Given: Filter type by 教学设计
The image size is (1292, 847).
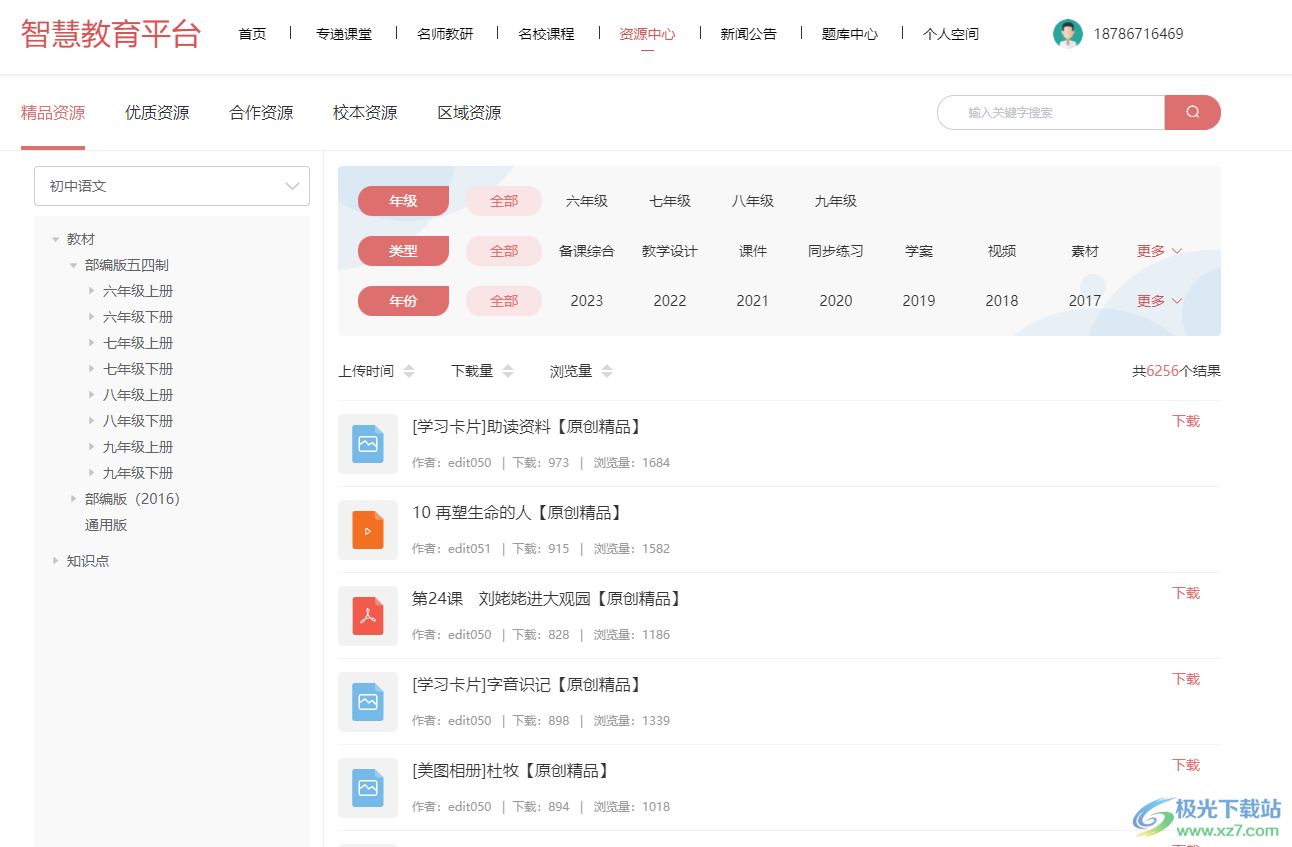Looking at the screenshot, I should point(670,251).
